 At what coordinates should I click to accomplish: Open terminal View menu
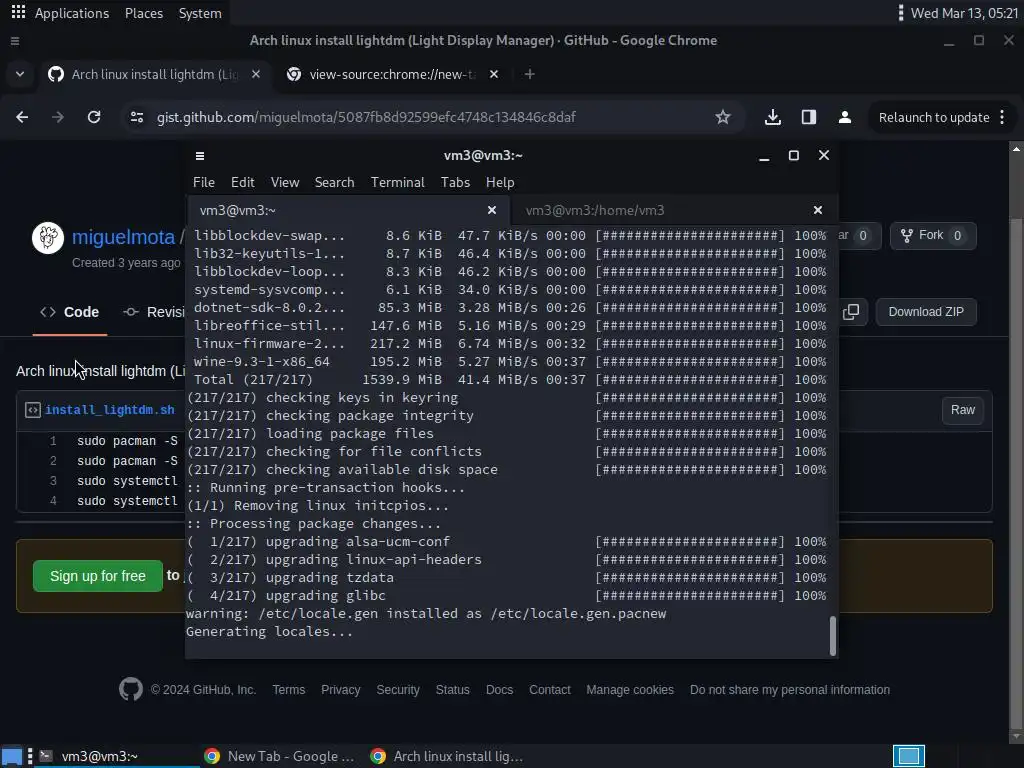coord(285,183)
